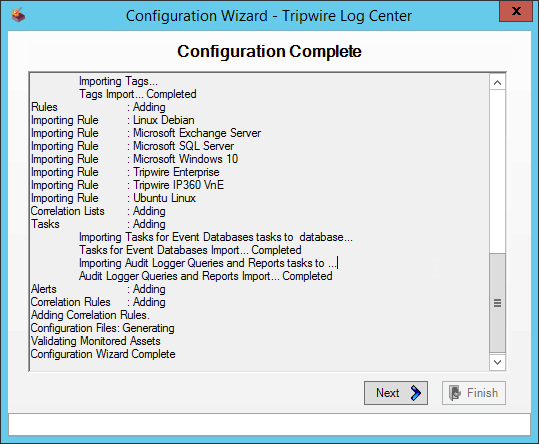Click the empty status bar at bottom

[x=270, y=424]
